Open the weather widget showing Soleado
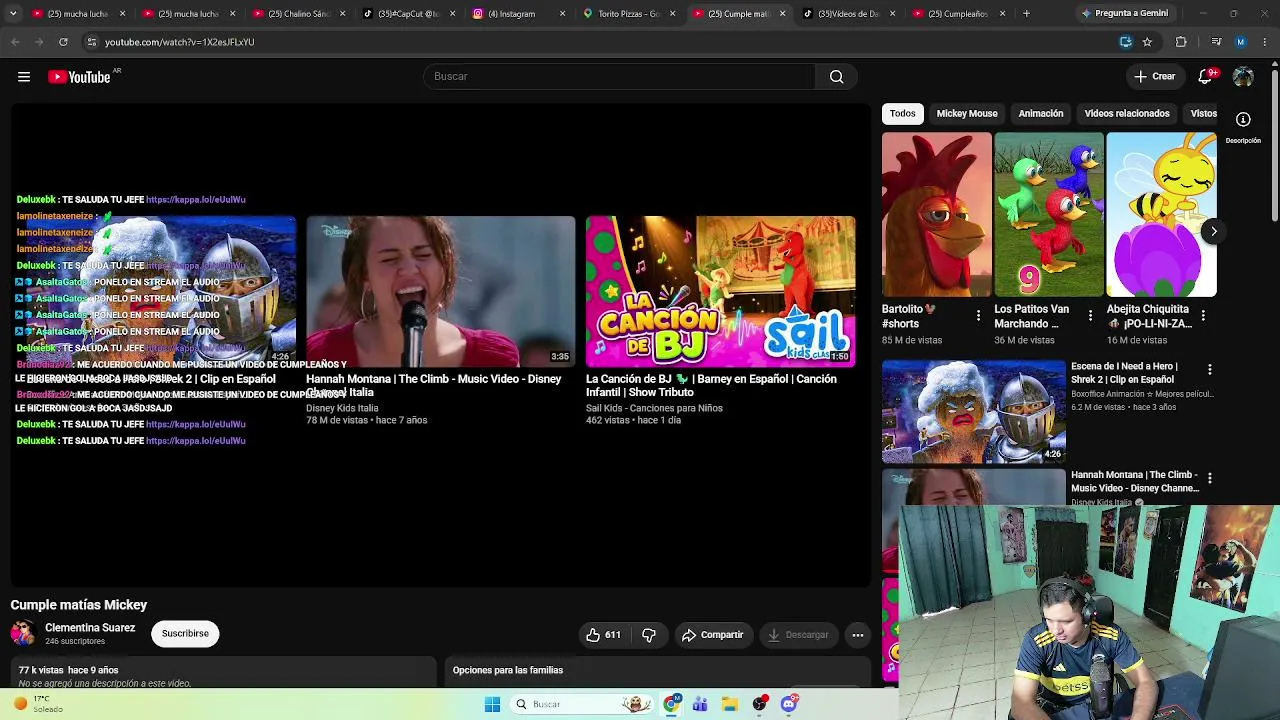 40,704
